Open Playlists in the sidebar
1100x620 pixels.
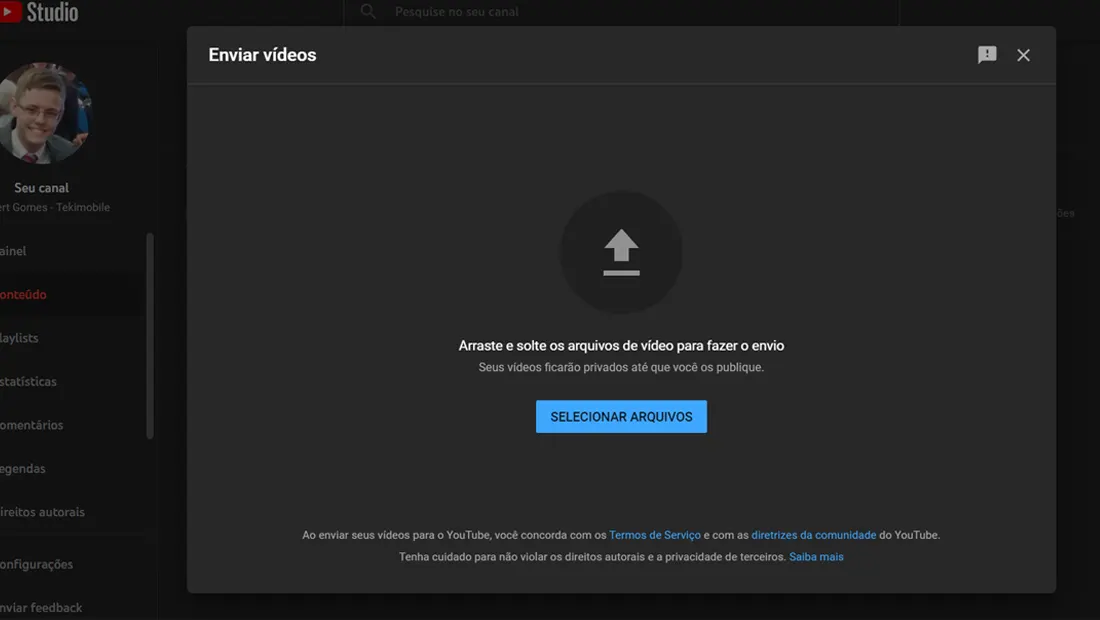pos(19,338)
